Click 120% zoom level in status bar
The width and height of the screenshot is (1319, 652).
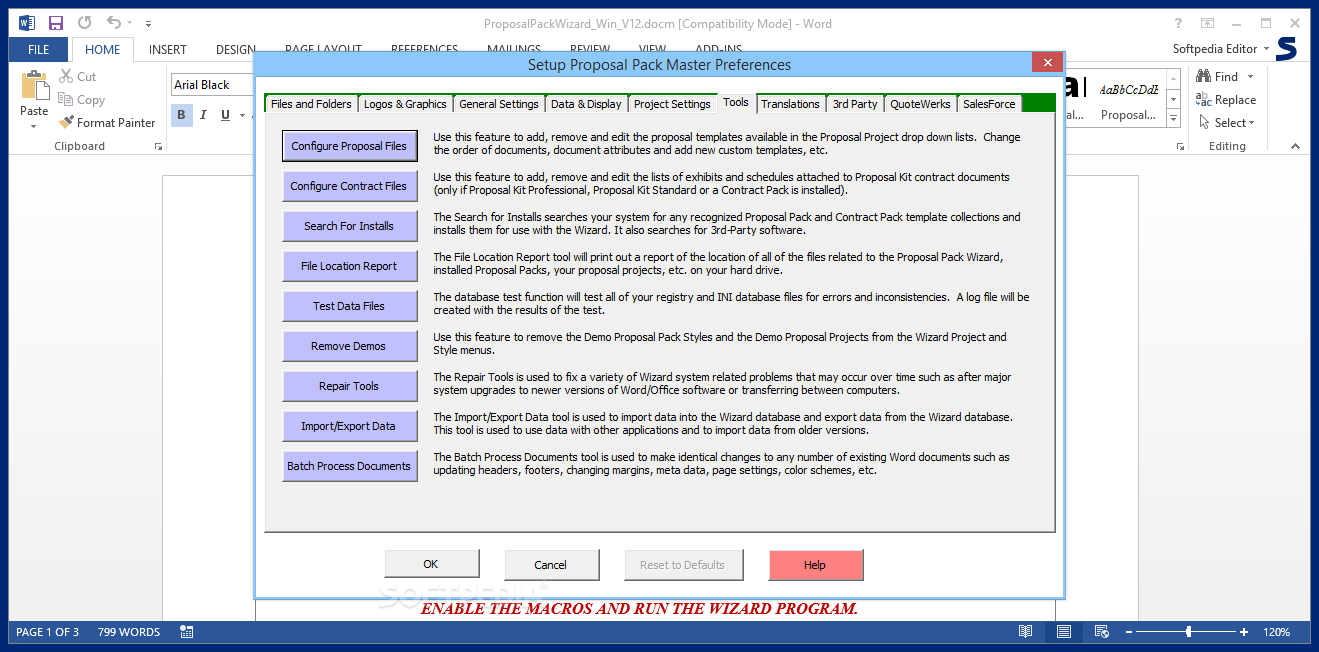[1276, 632]
